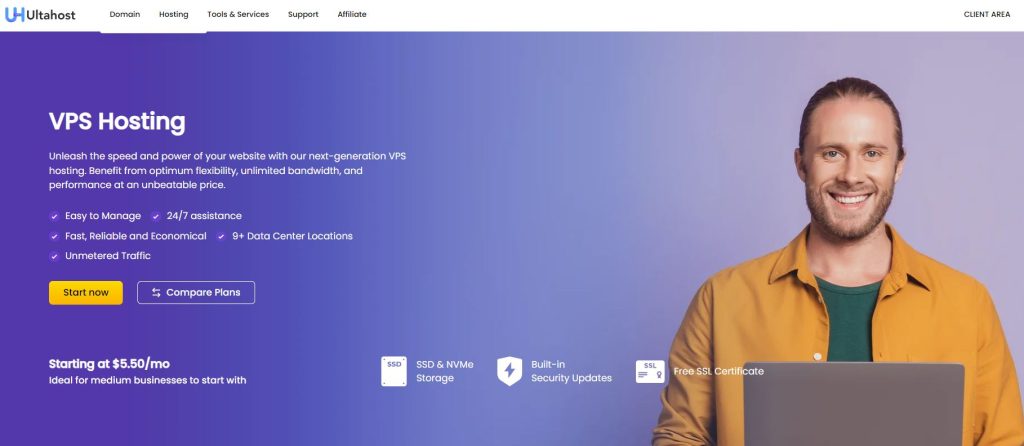Screen dimensions: 1024x446
Task: Click the checkmark beside Easy to Manage
Action: 54,216
